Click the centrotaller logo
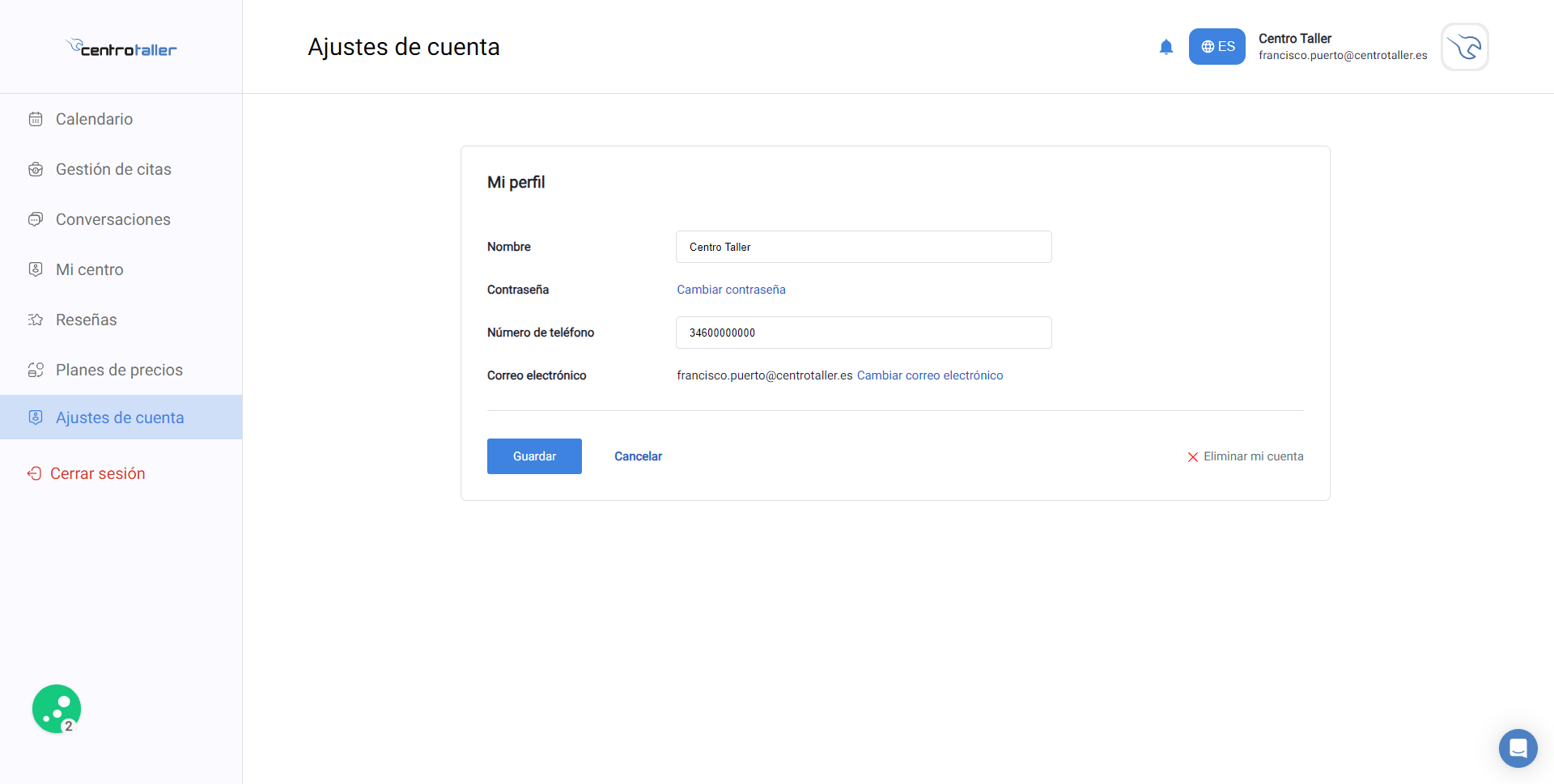Image resolution: width=1554 pixels, height=784 pixels. [x=121, y=48]
